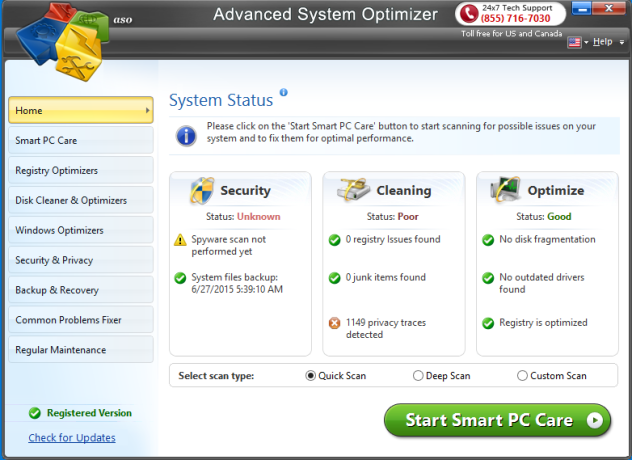
Task: Click 'Spyware scan not performed yet' text
Action: [x=229, y=245]
